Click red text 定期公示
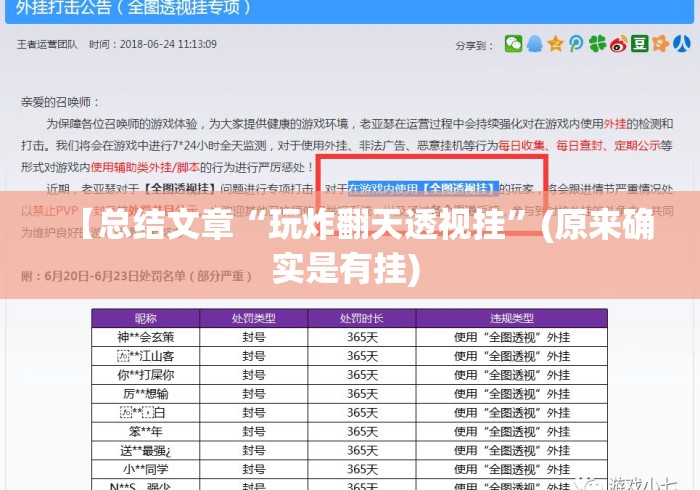Image resolution: width=700 pixels, height=490 pixels. (637, 145)
